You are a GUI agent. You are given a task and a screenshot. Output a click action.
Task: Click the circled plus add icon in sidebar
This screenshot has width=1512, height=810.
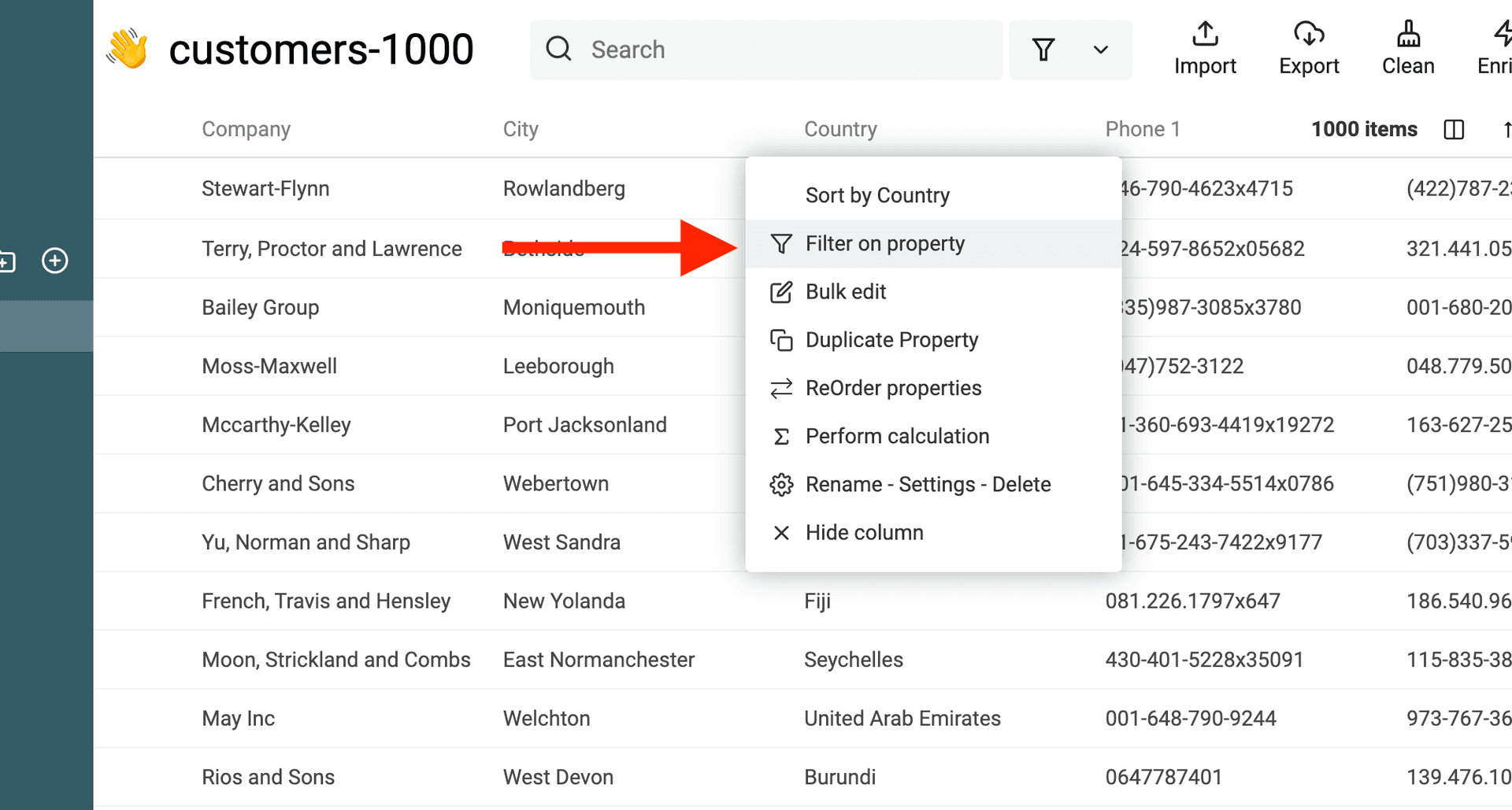[55, 261]
